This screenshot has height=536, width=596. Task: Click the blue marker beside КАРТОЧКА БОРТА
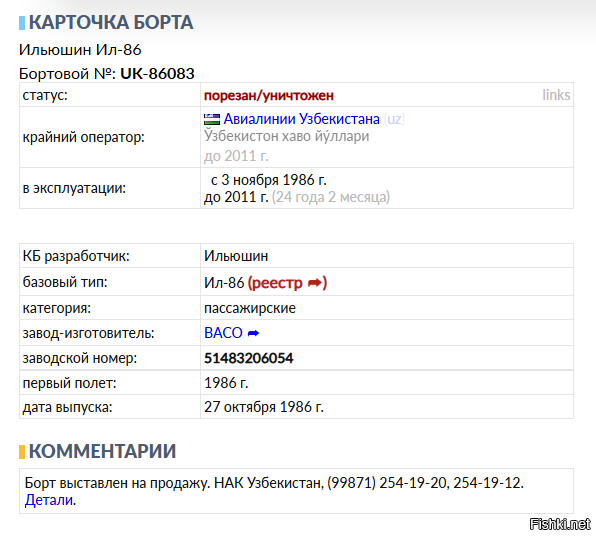click(22, 23)
